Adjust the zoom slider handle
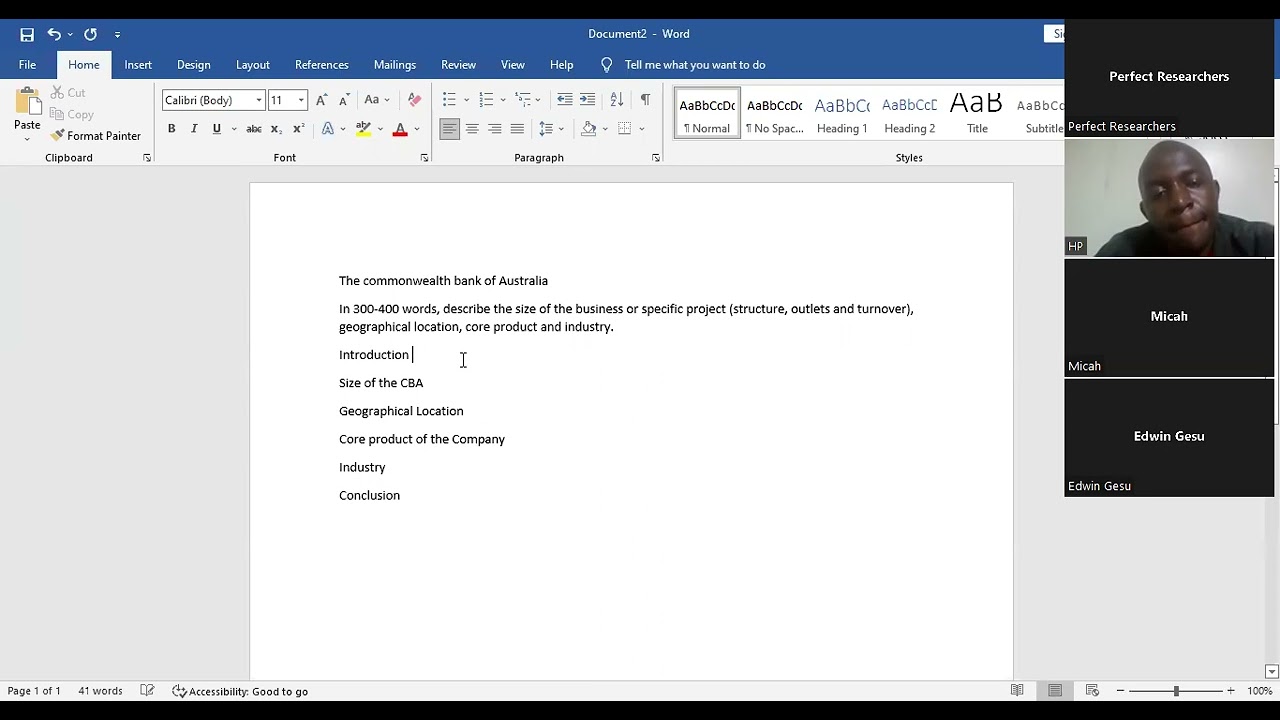Screen dimensions: 1280x720 [1176, 691]
